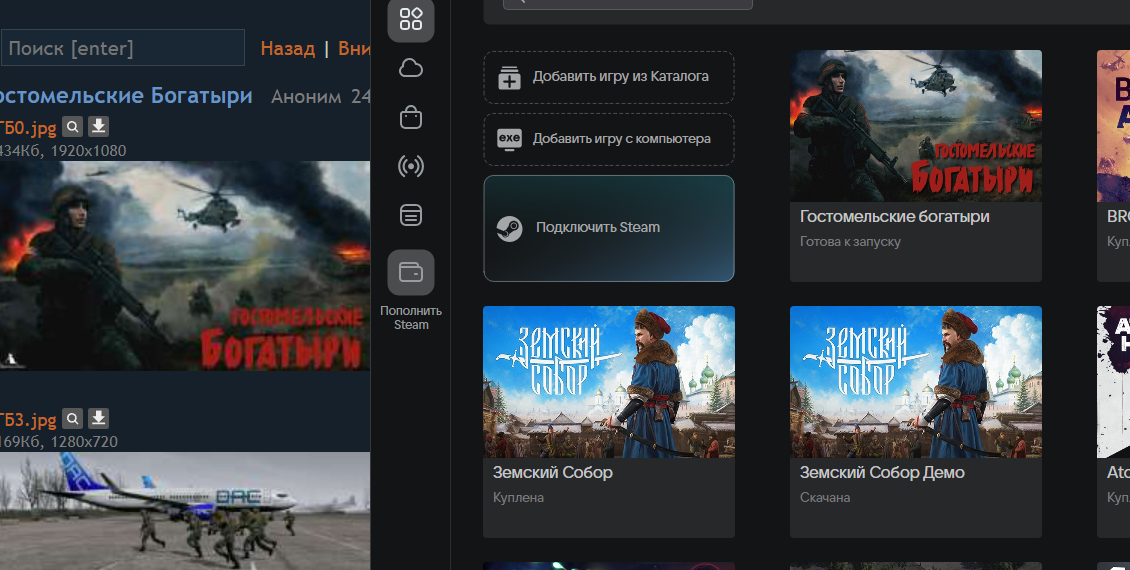Open the ГБ0.jpg helicopter image thumbnail
Image resolution: width=1130 pixels, height=570 pixels.
click(184, 266)
